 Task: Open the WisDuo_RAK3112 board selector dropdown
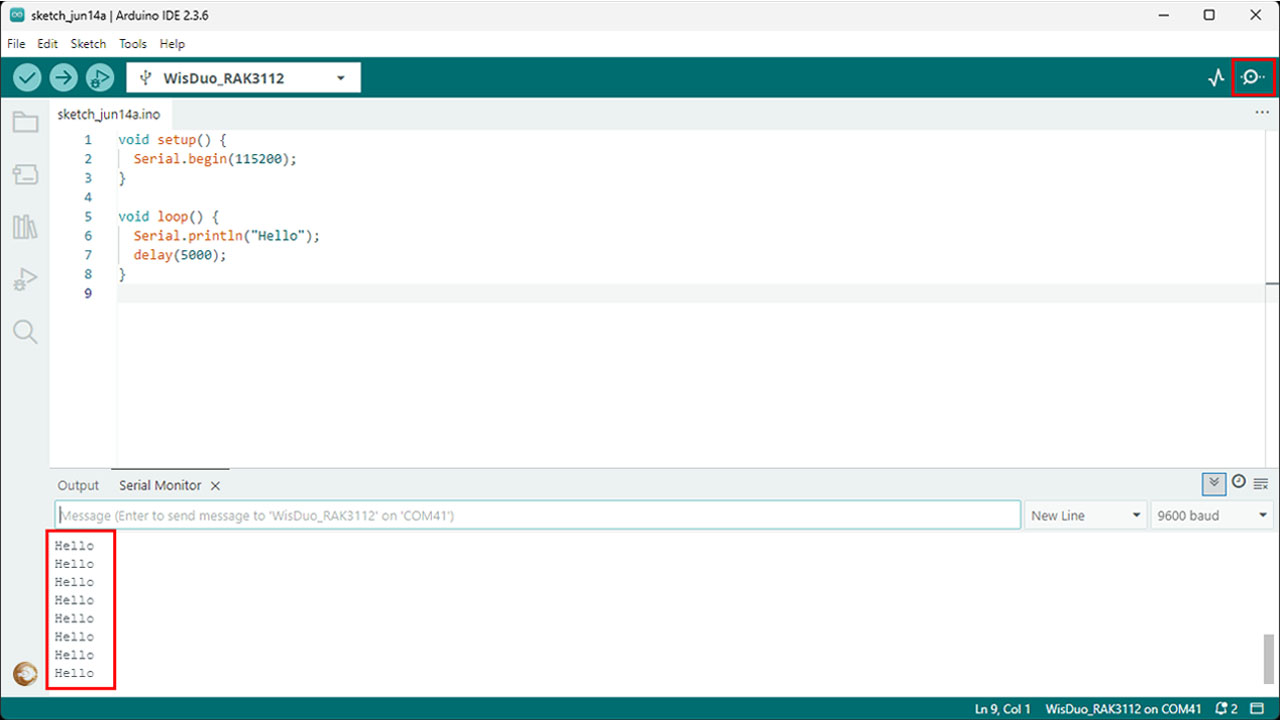243,78
